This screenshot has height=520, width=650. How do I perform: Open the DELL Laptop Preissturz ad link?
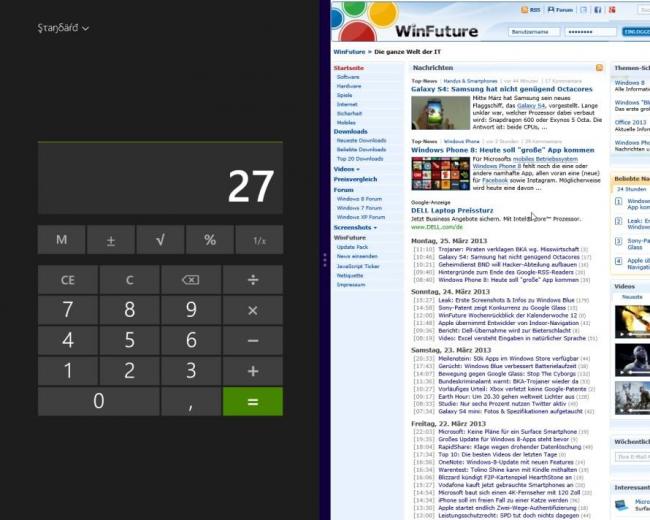(452, 211)
